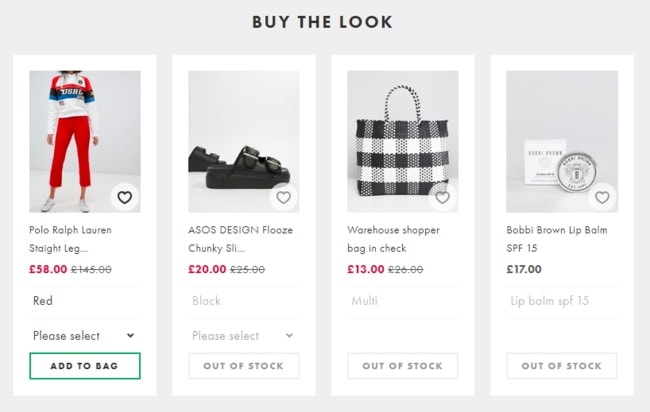Open Polo Ralph Lauren Straight Leg product link

pos(71,238)
